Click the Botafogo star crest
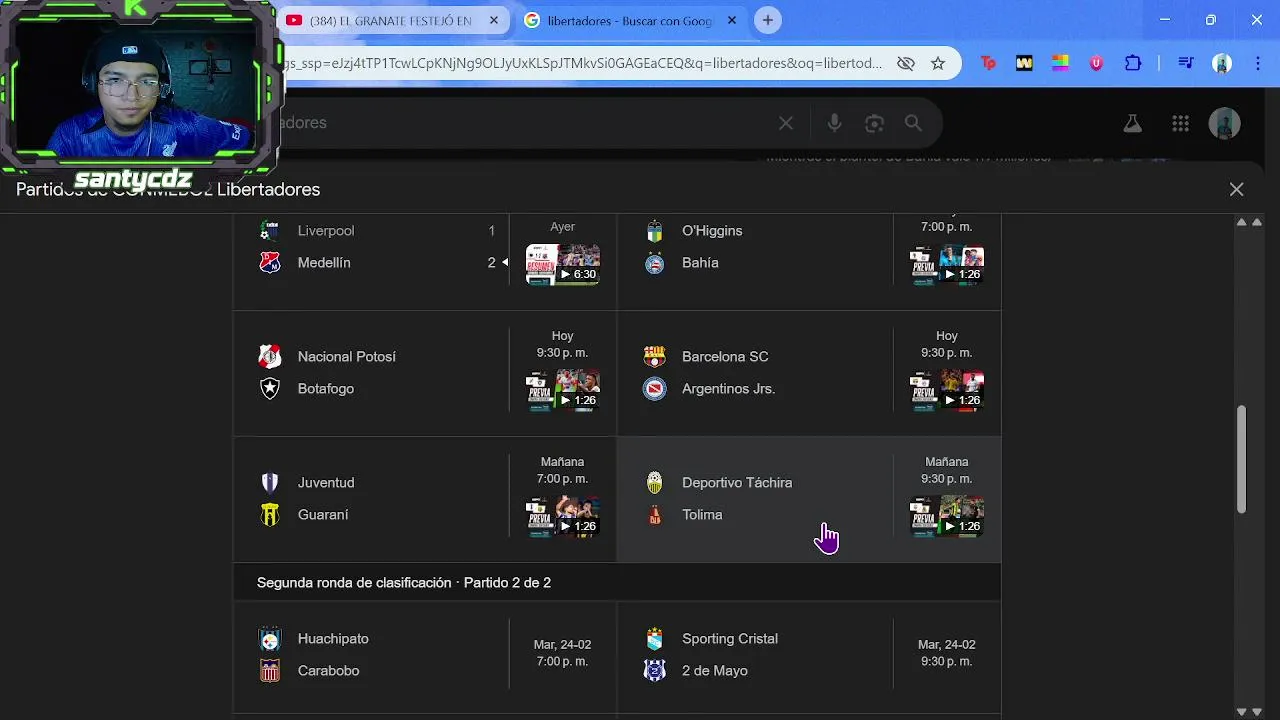This screenshot has width=1280, height=720. pyautogui.click(x=270, y=389)
